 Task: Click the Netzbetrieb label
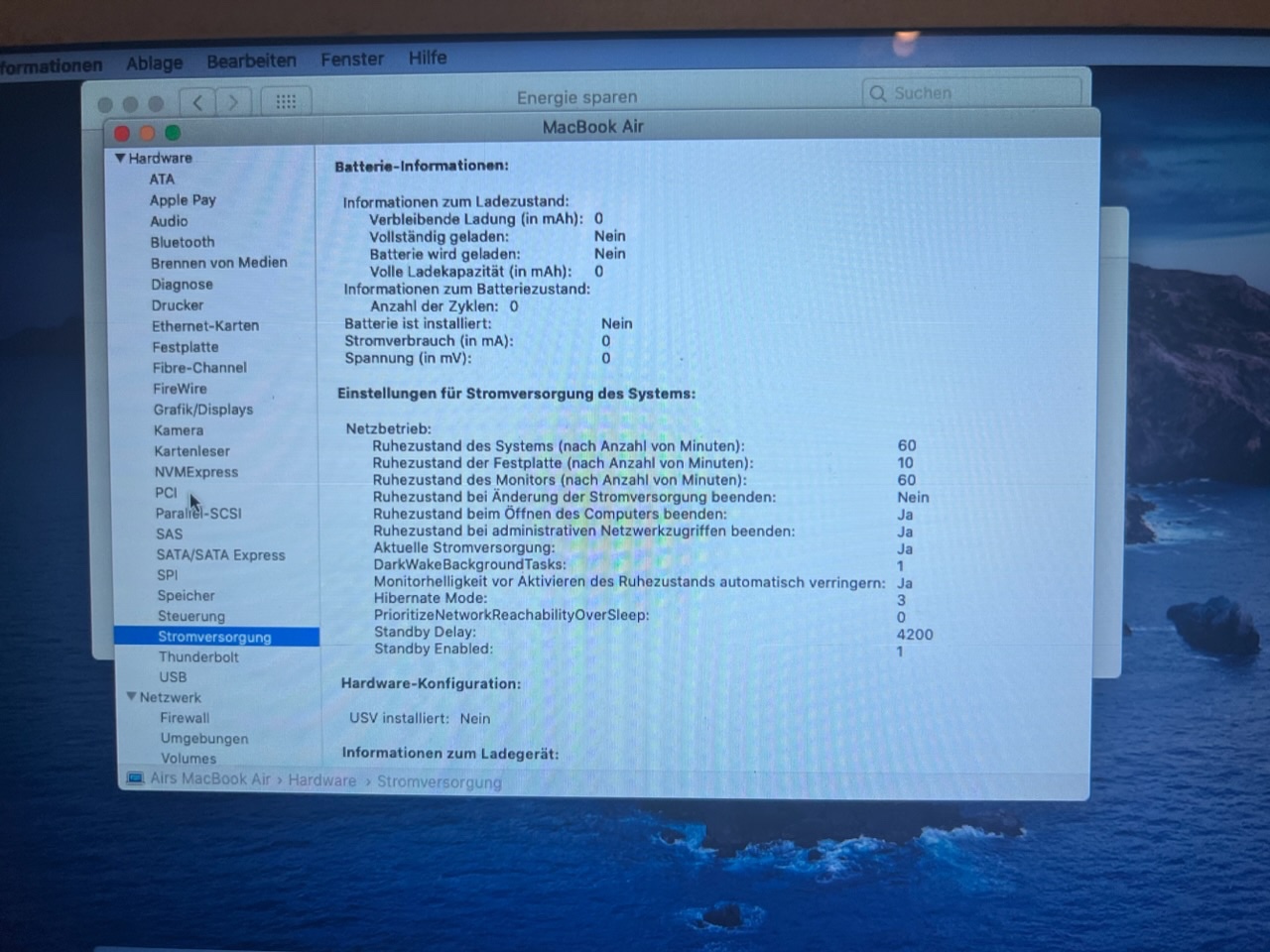click(388, 429)
